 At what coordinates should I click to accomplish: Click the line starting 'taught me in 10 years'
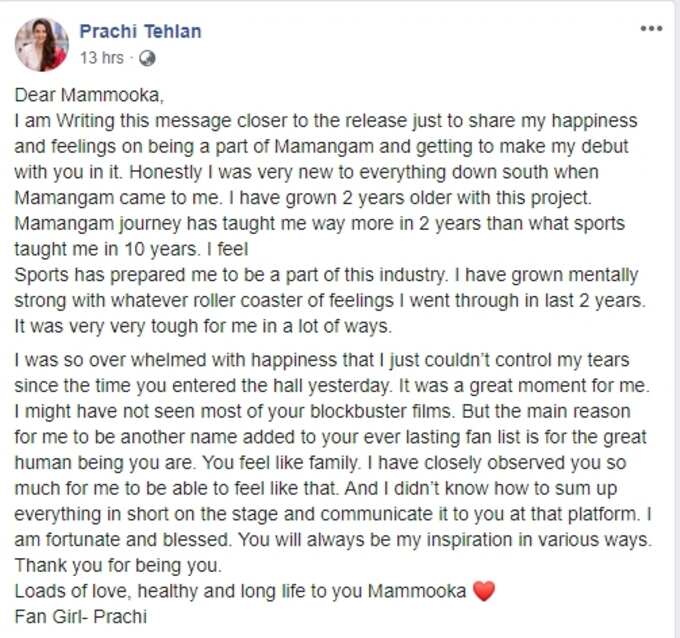[131, 249]
